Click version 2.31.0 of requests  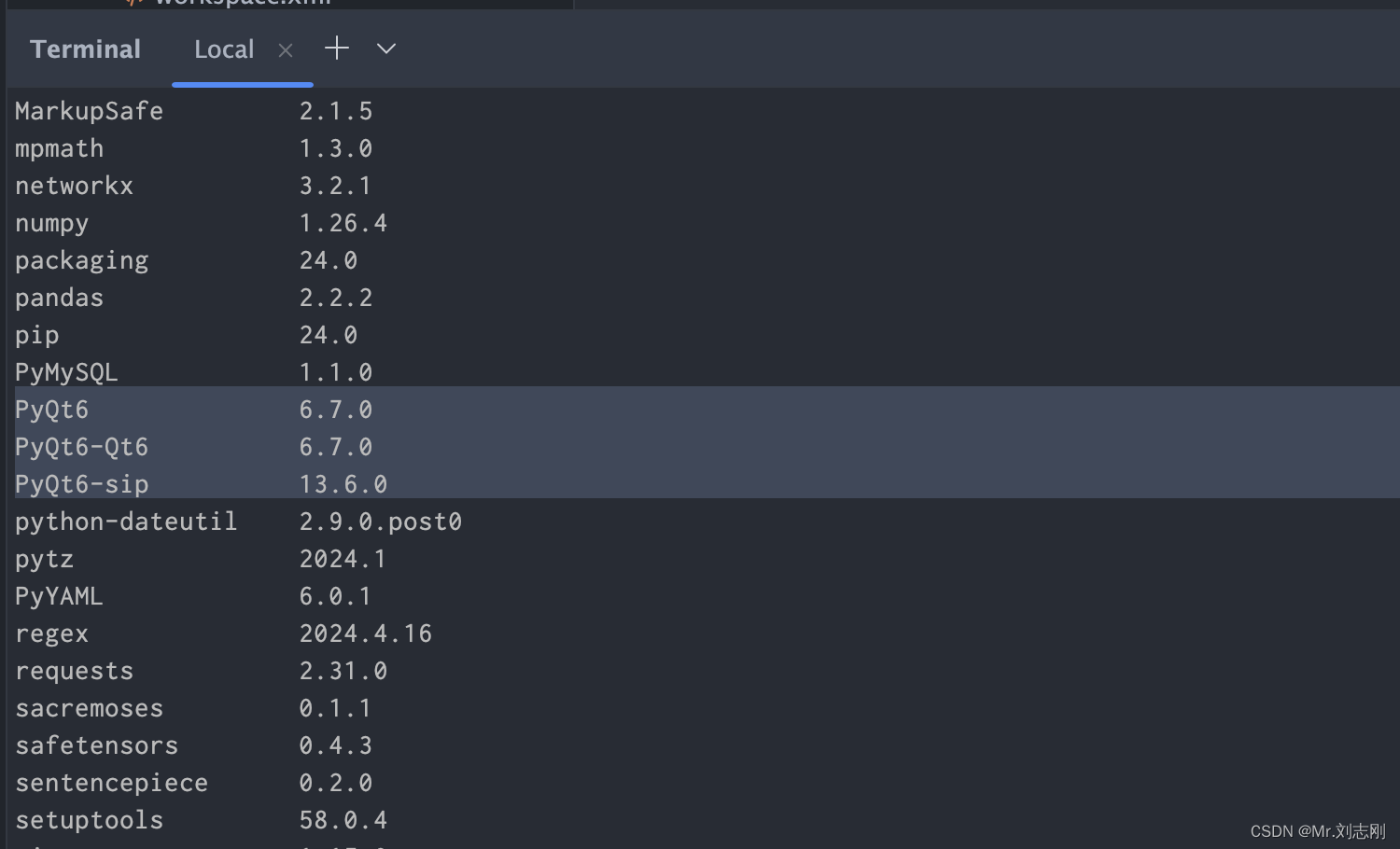point(343,671)
